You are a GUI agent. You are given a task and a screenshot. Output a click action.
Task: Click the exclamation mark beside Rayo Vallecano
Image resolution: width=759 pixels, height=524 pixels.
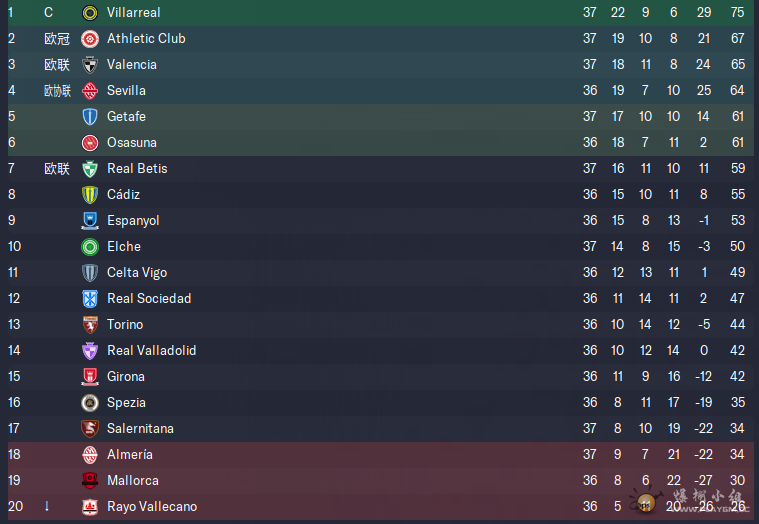pyautogui.click(x=46, y=507)
